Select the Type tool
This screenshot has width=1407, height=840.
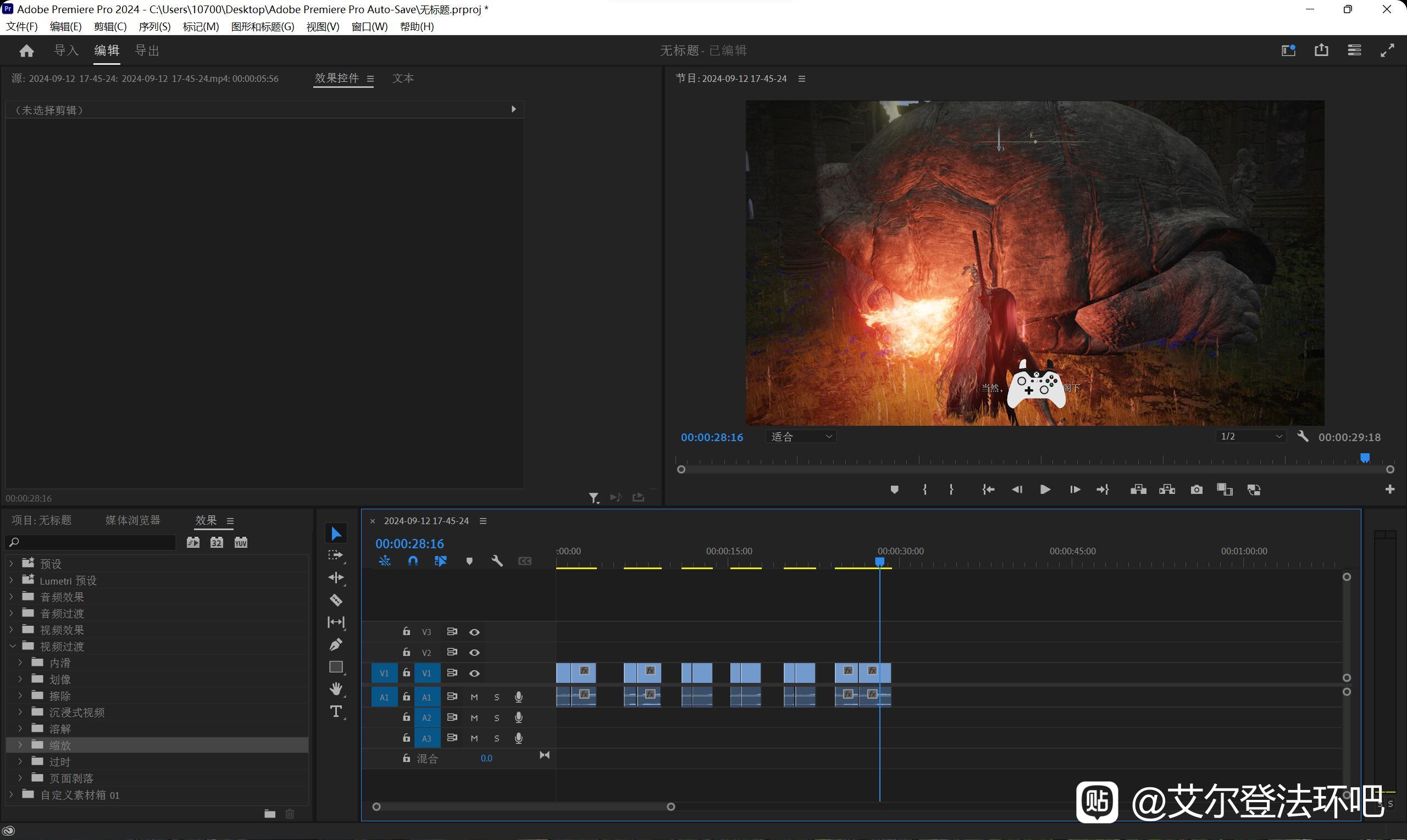tap(336, 711)
